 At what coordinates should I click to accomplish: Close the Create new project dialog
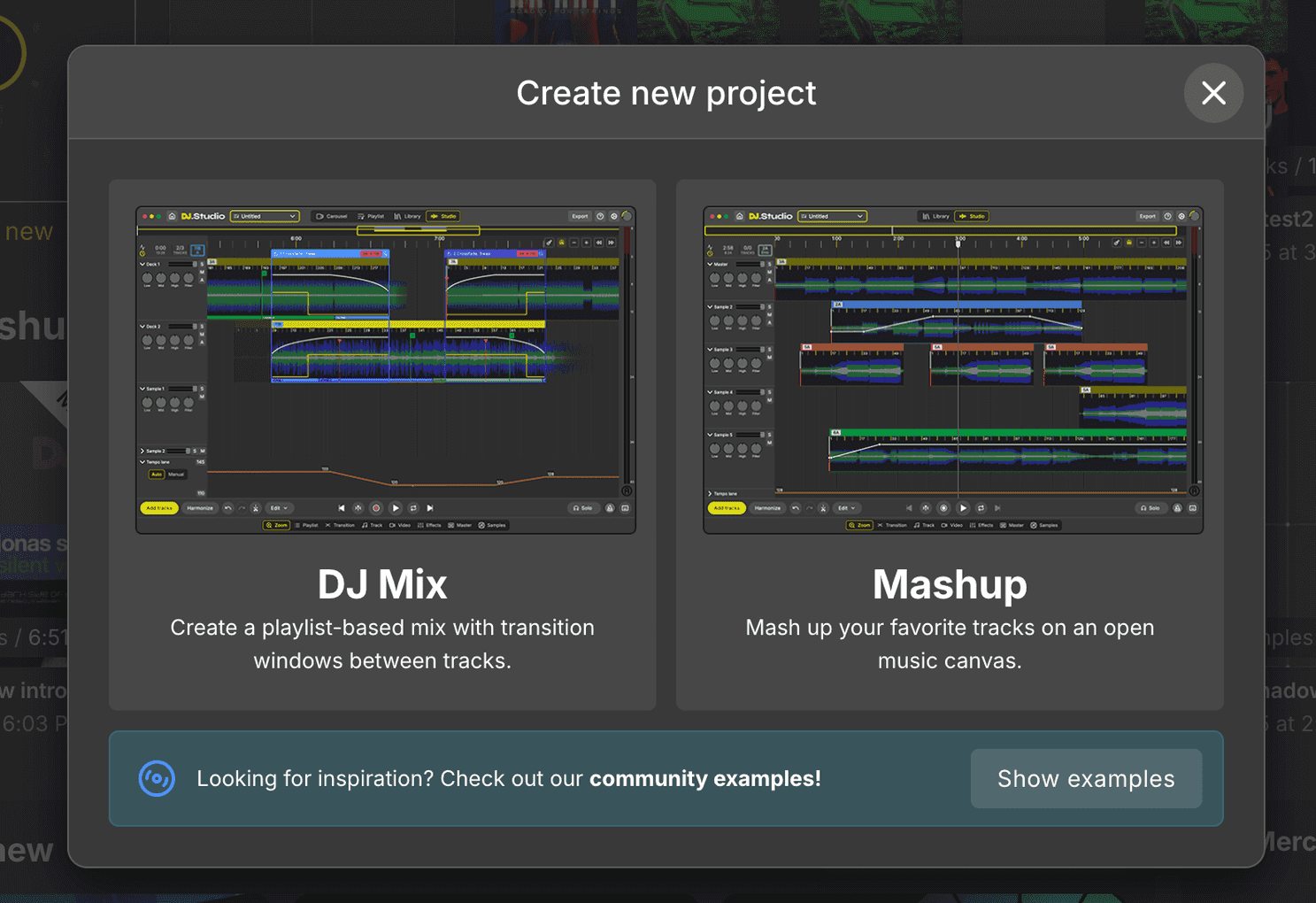(1213, 93)
